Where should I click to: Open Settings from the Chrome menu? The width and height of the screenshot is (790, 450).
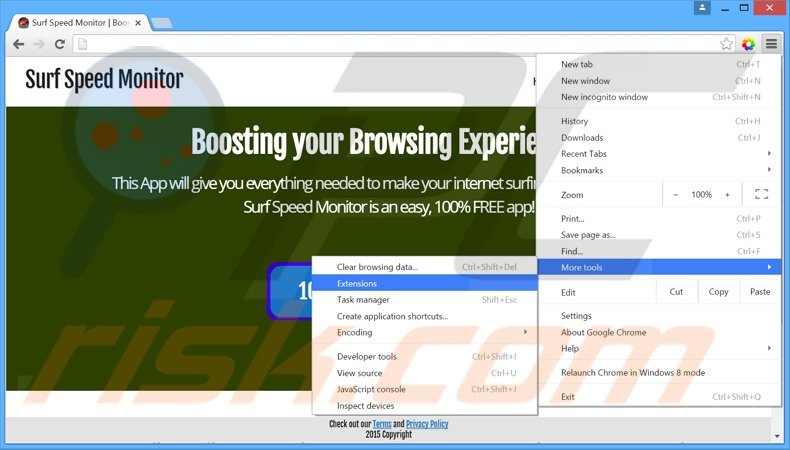pyautogui.click(x=660, y=315)
